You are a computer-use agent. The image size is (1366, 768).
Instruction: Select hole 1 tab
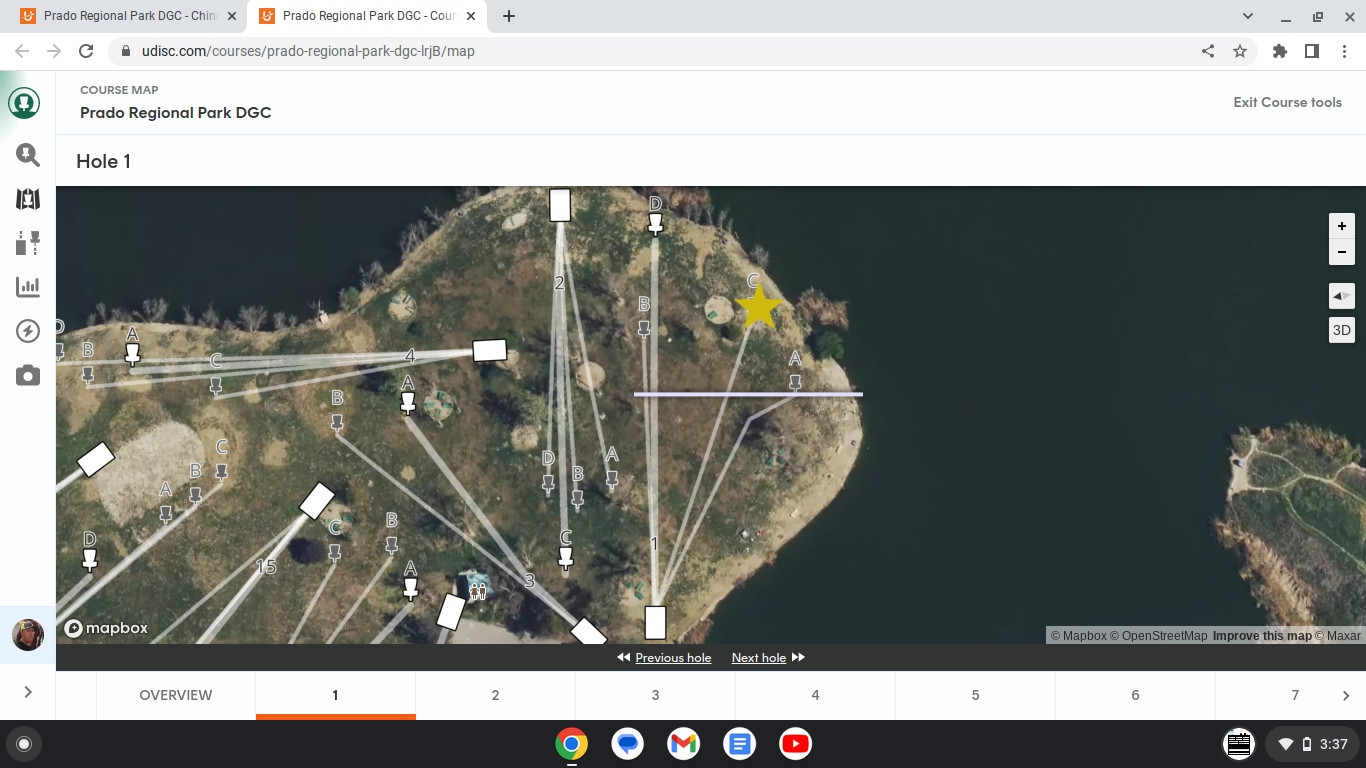[335, 695]
